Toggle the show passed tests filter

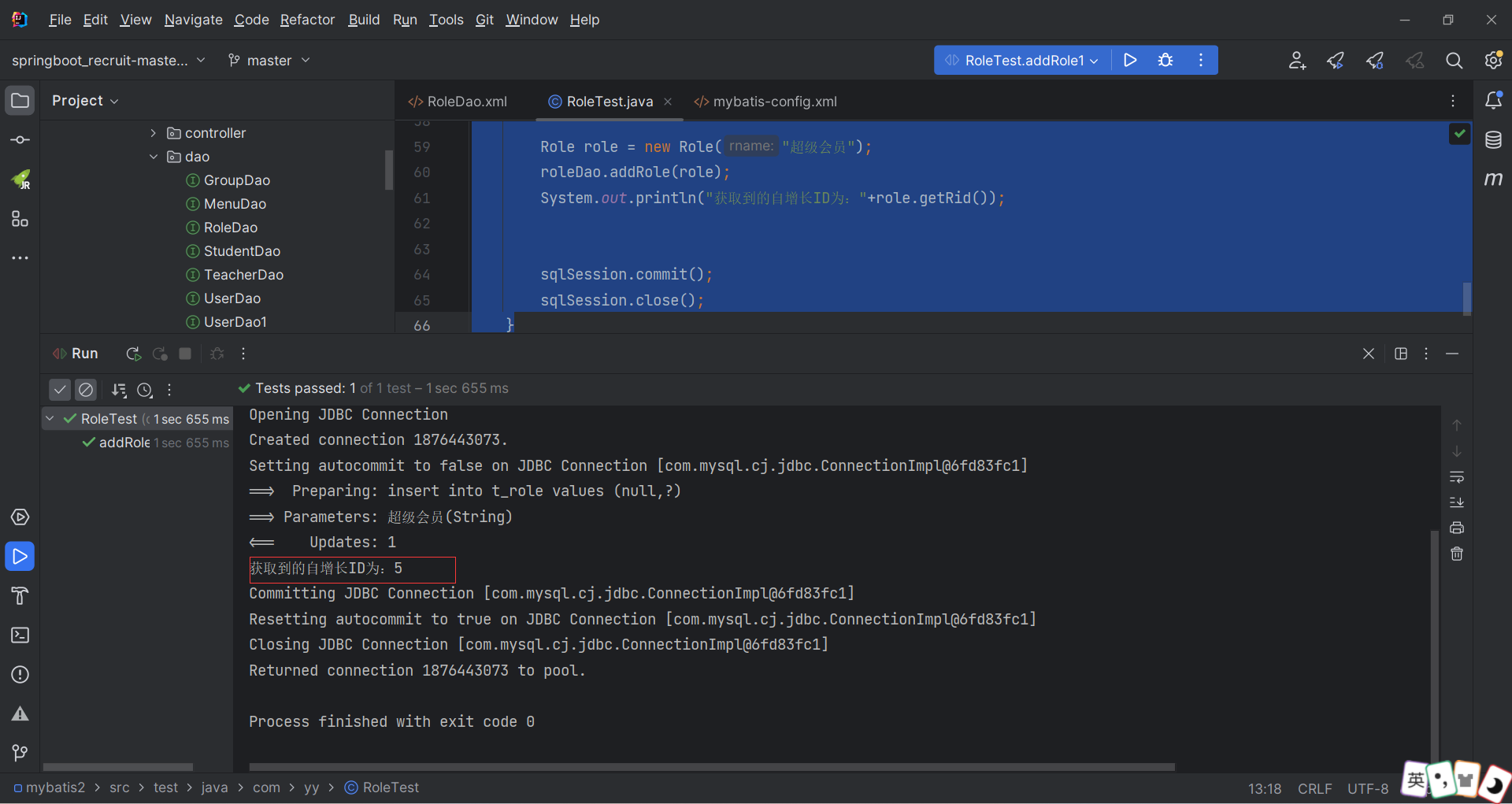(59, 390)
